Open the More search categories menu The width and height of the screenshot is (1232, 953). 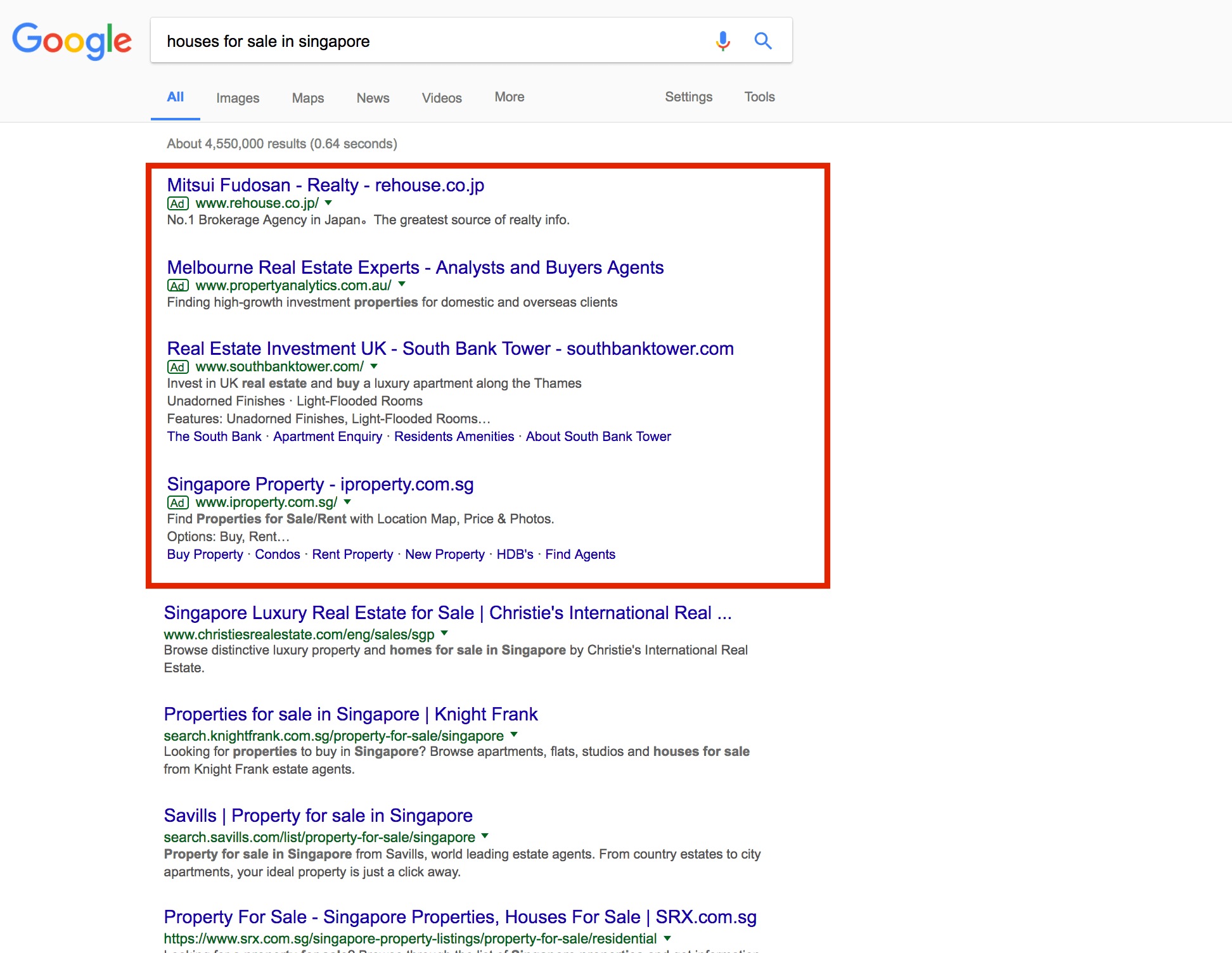[x=510, y=97]
